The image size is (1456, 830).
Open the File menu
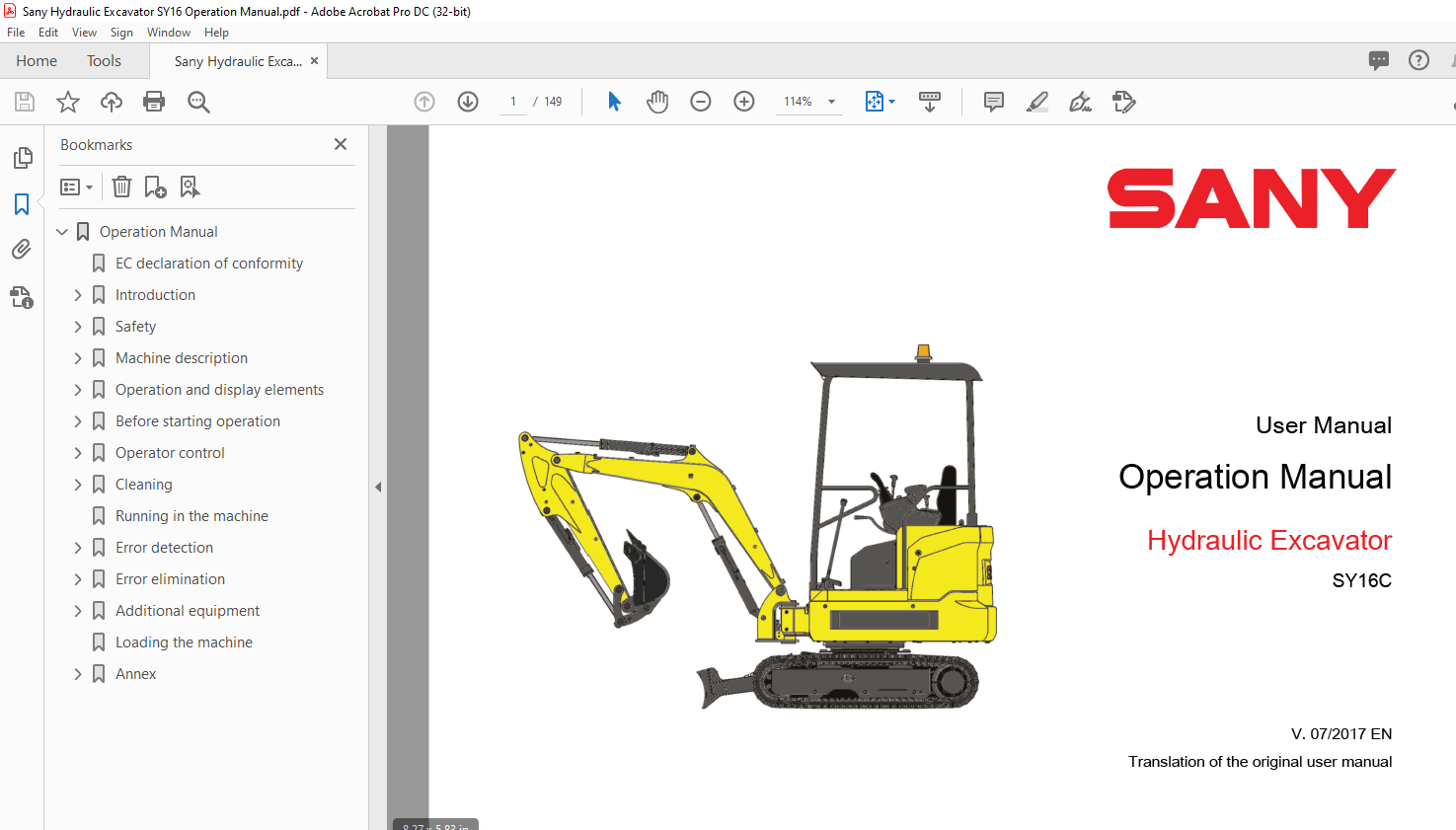click(x=16, y=33)
